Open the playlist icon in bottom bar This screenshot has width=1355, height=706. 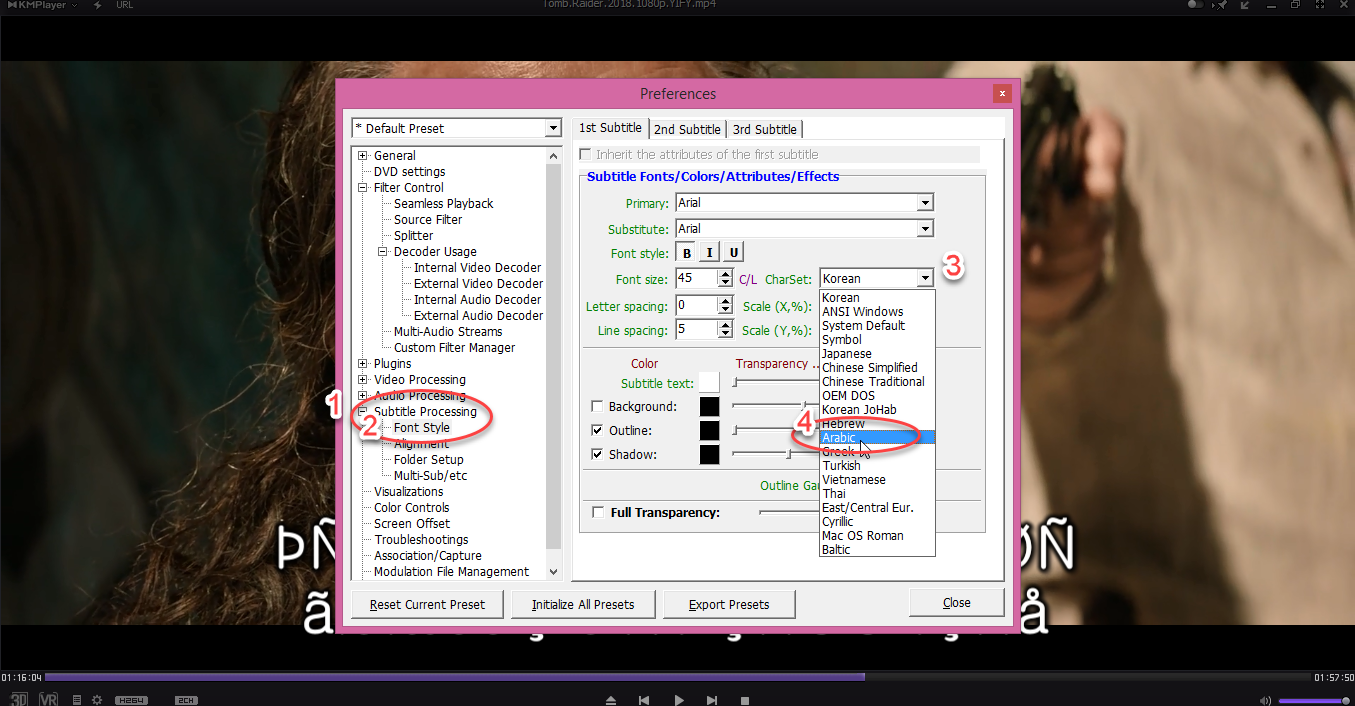77,700
